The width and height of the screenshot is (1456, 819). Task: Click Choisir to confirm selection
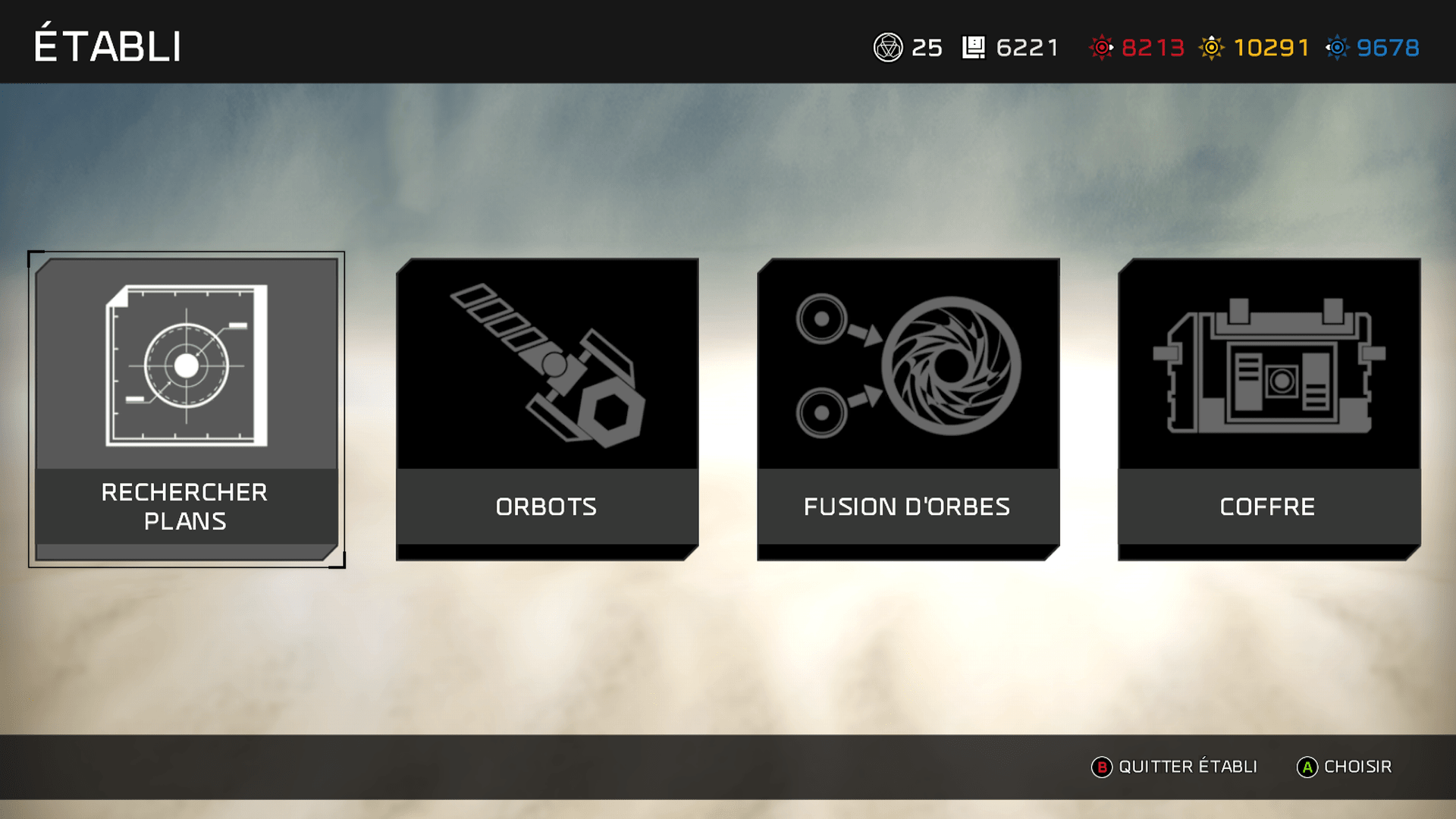[x=1357, y=767]
